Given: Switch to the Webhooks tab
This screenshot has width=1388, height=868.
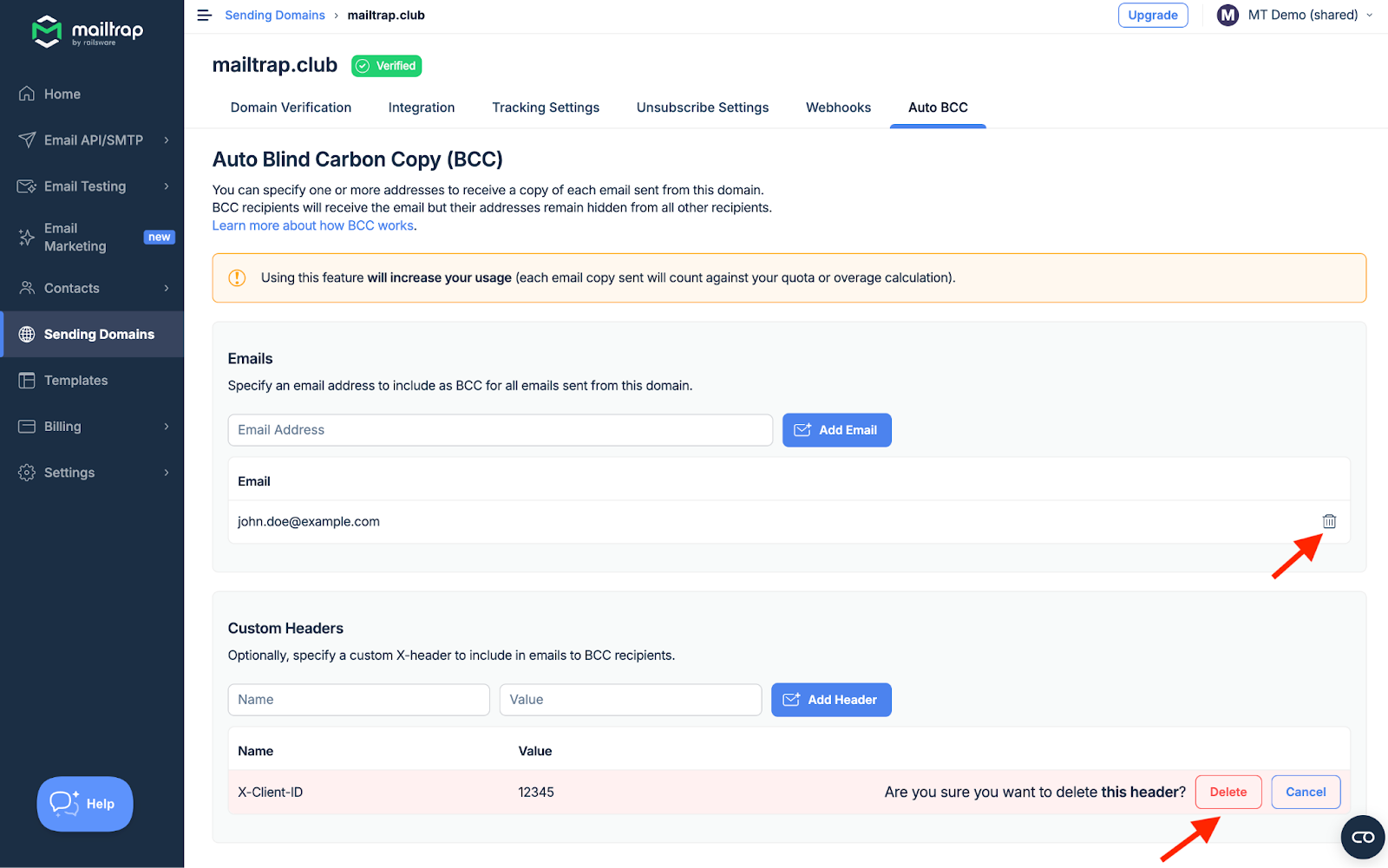Looking at the screenshot, I should tap(838, 107).
